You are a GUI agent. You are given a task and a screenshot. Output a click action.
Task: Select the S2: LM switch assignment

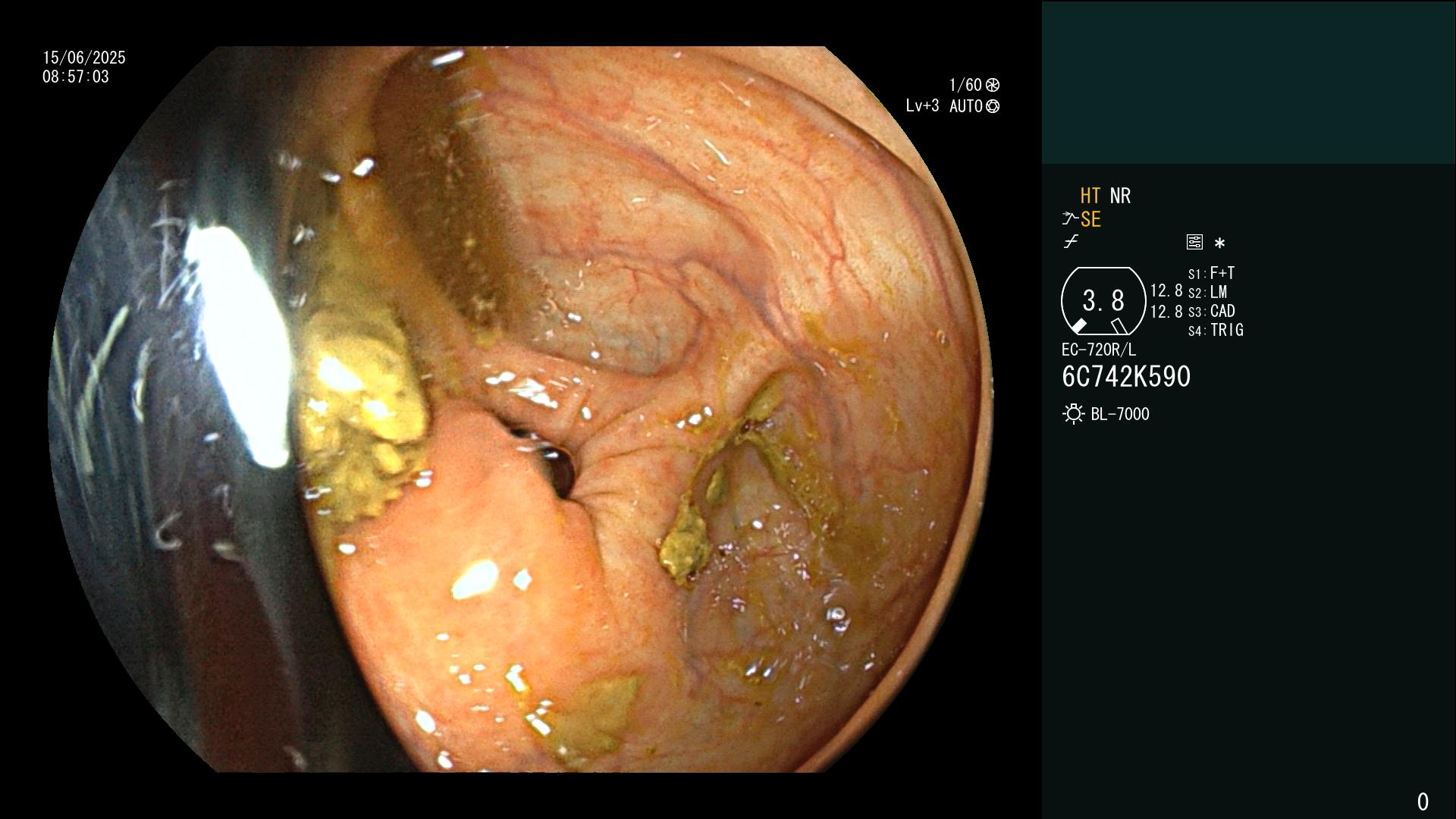(1207, 292)
